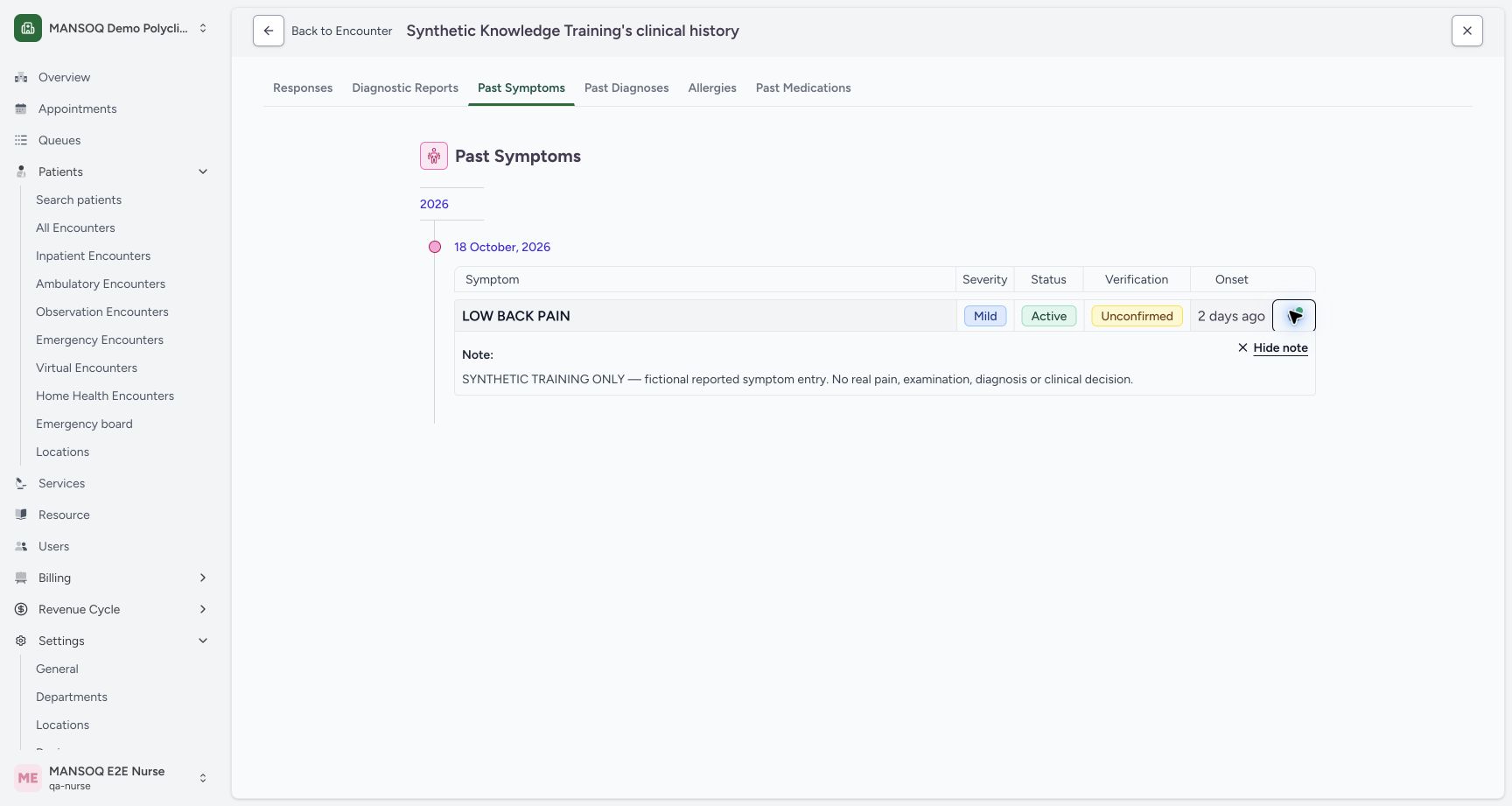The width and height of the screenshot is (1512, 806).
Task: Click the Appointments calendar icon
Action: 21,109
